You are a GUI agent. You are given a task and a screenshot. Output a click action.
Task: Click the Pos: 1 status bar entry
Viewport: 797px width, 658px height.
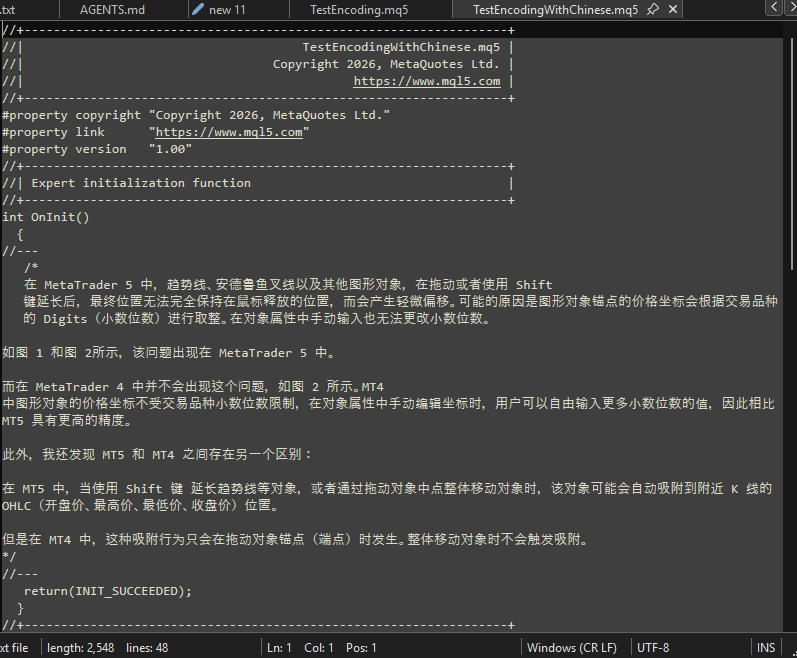[x=361, y=648]
